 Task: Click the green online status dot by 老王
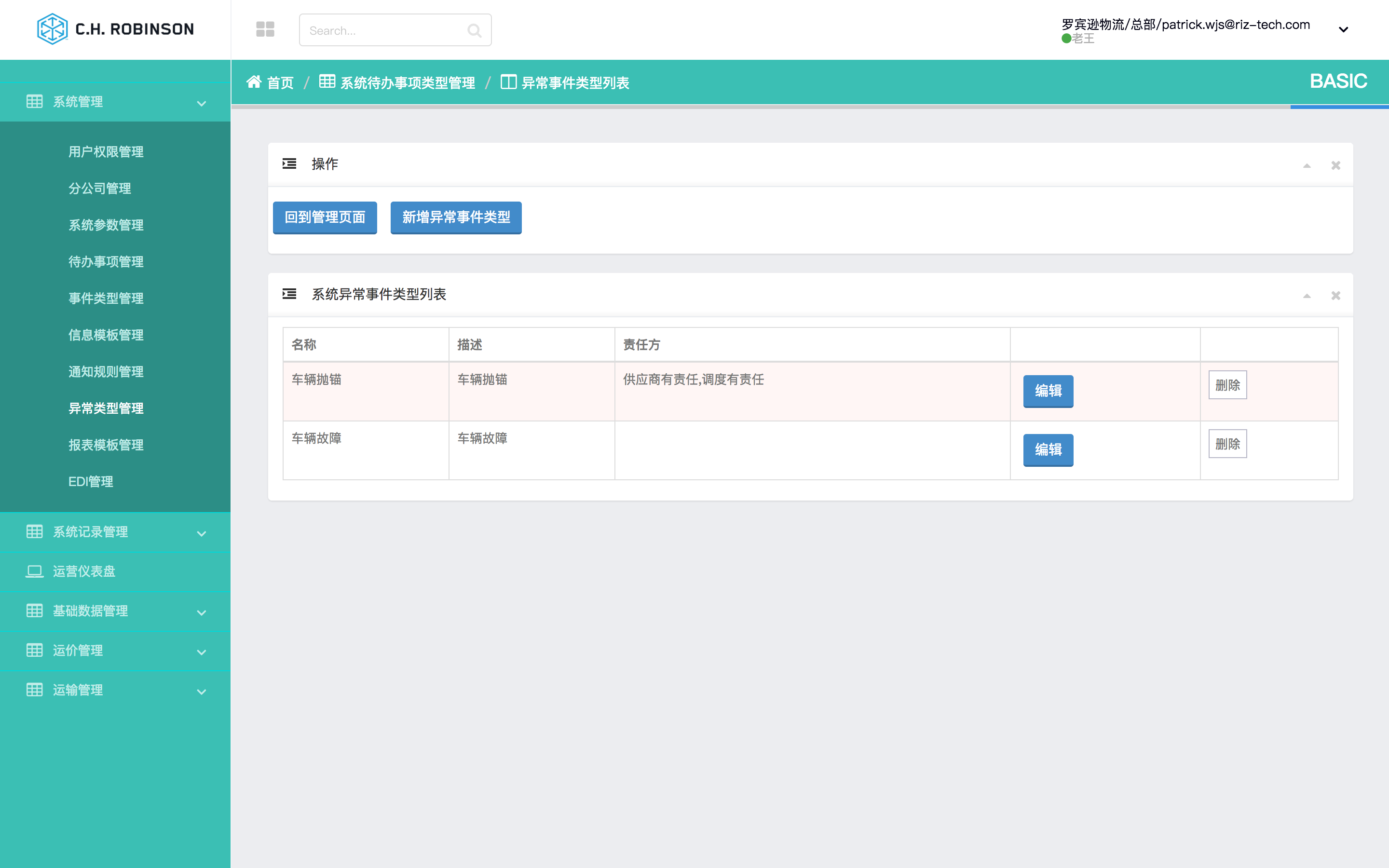pyautogui.click(x=1066, y=39)
